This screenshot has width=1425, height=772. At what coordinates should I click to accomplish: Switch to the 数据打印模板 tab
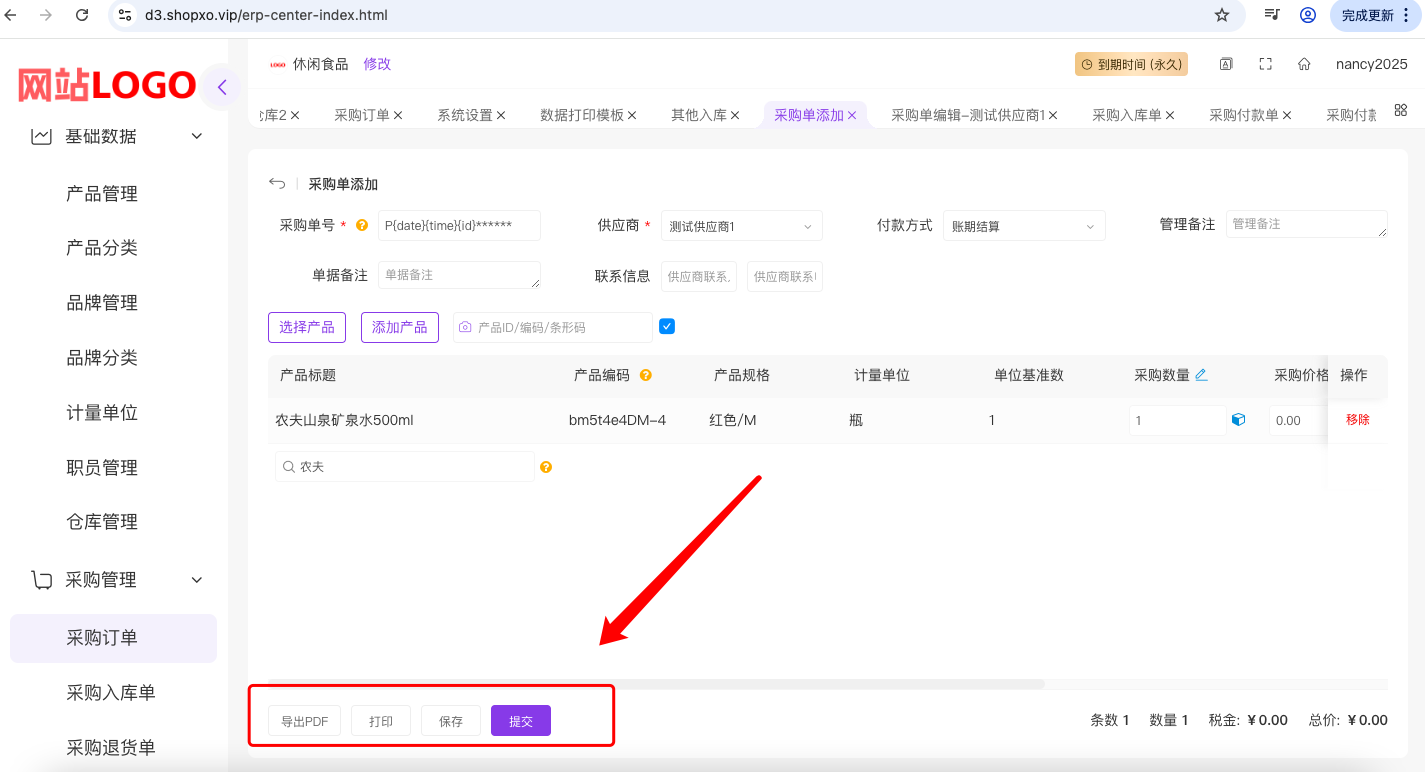(582, 115)
